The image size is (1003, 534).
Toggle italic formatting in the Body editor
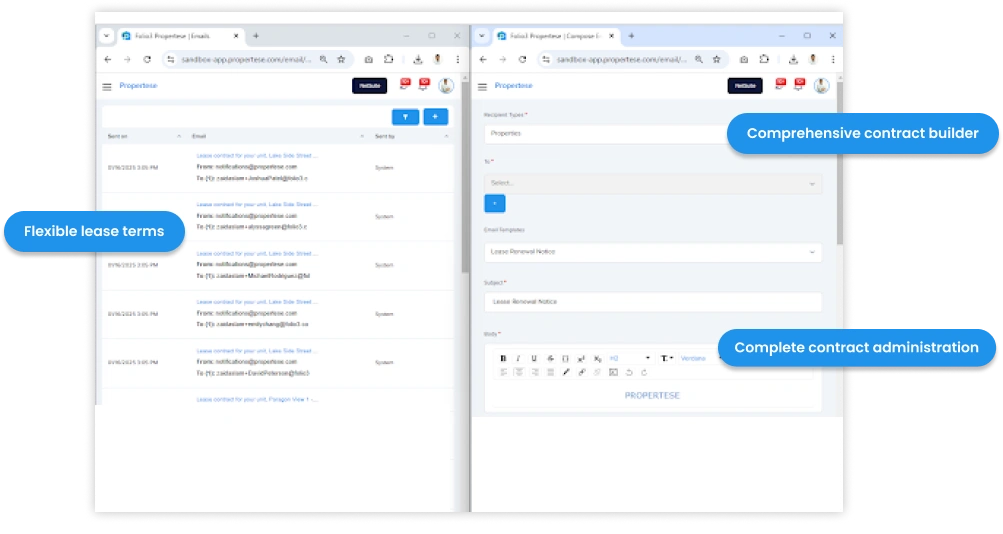click(x=518, y=359)
